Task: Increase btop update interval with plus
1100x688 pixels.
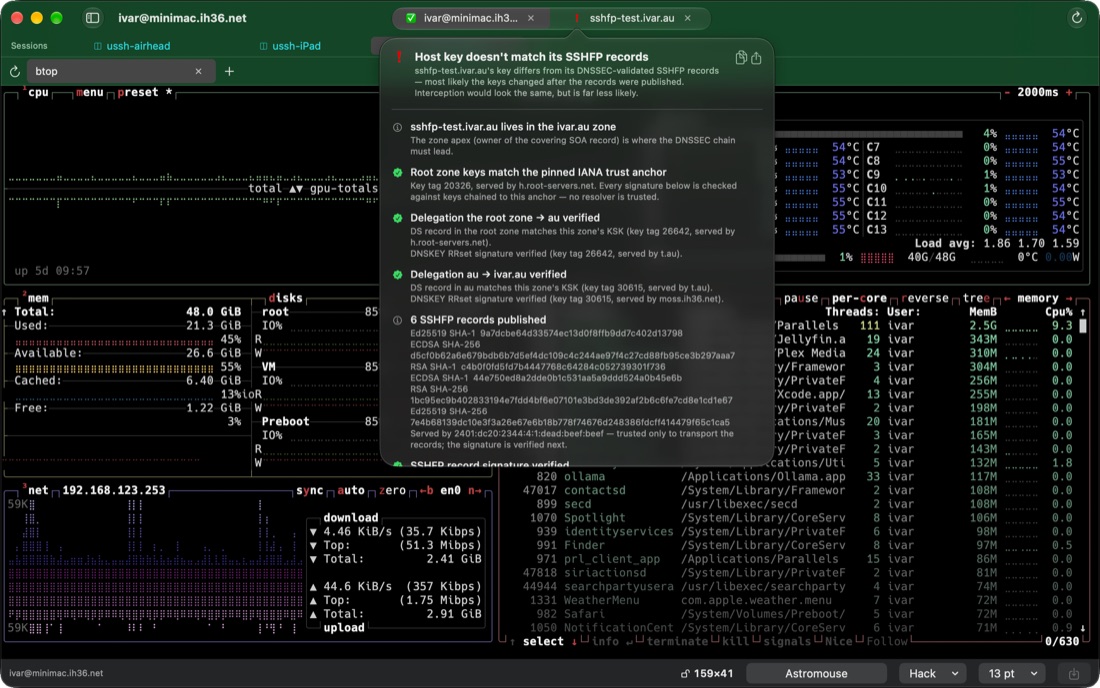Action: coord(1069,93)
